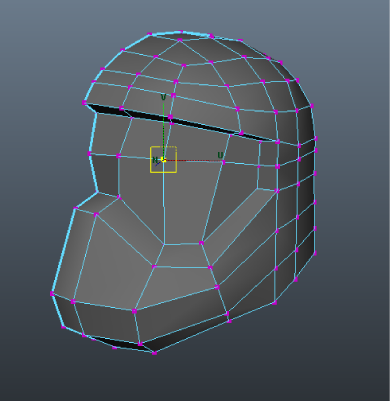Select the topmost vertex on the helmet crown
Image resolution: width=390 pixels, height=401 pixels.
(180, 32)
